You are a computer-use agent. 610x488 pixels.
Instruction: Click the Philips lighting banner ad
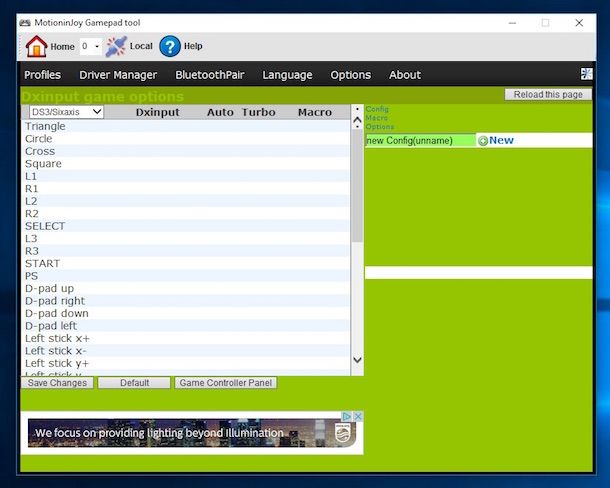coord(192,433)
